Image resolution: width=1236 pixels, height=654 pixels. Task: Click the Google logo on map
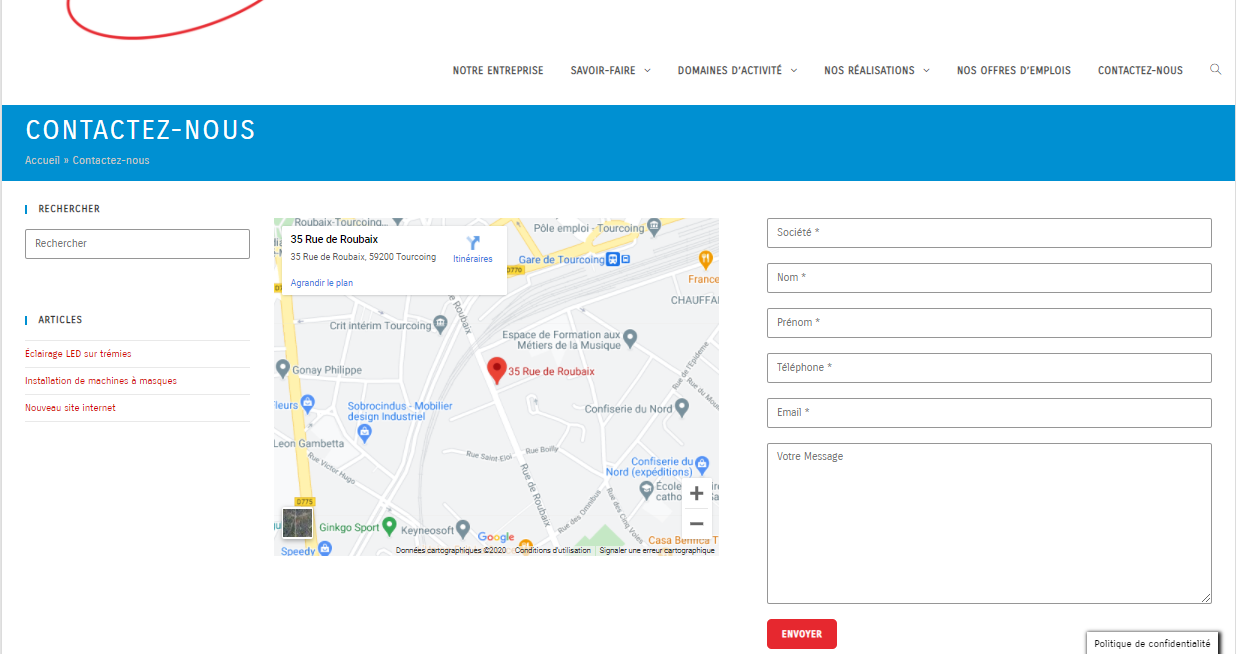point(496,537)
